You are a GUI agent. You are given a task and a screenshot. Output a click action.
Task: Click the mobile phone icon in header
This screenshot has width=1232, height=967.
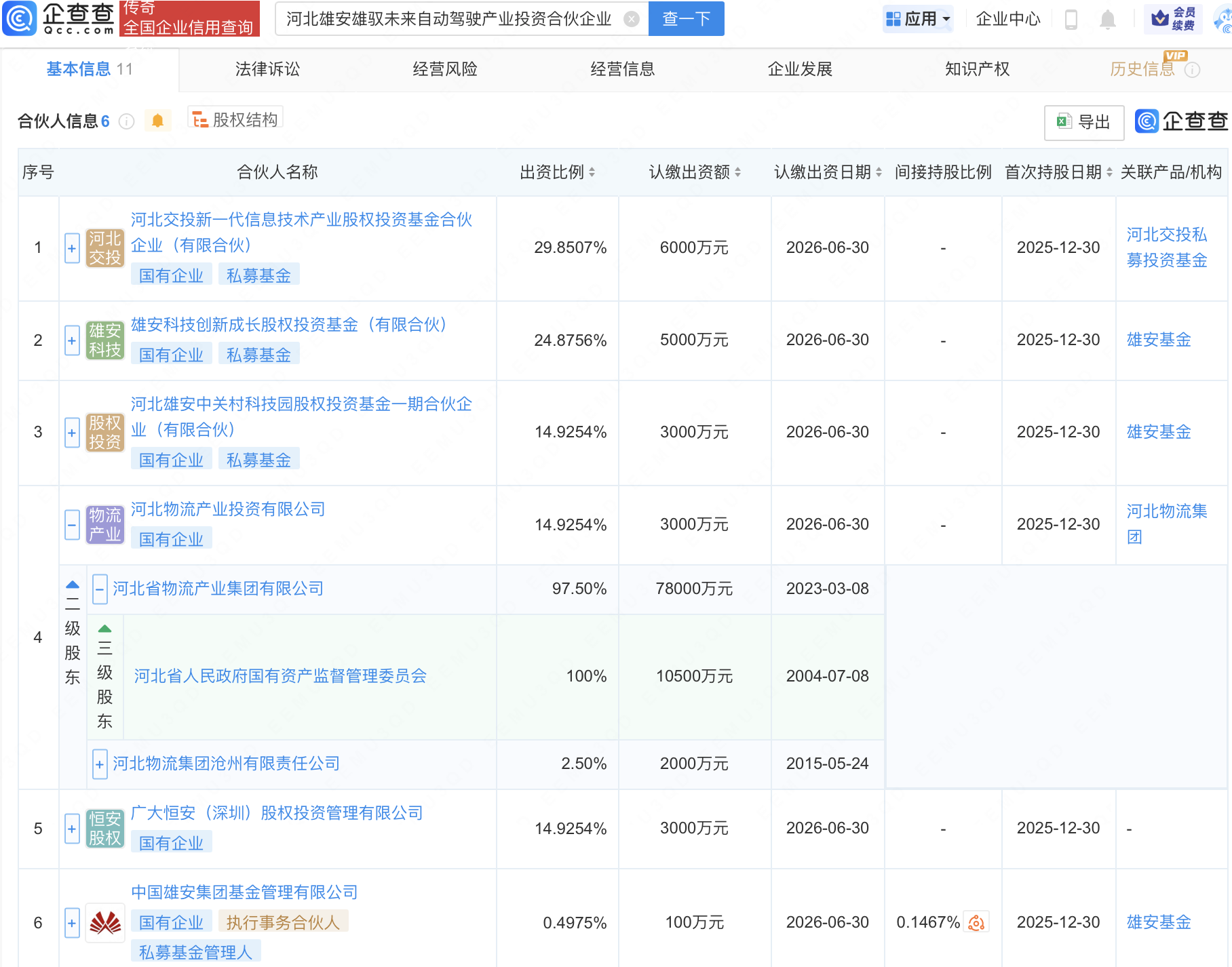point(1071,19)
